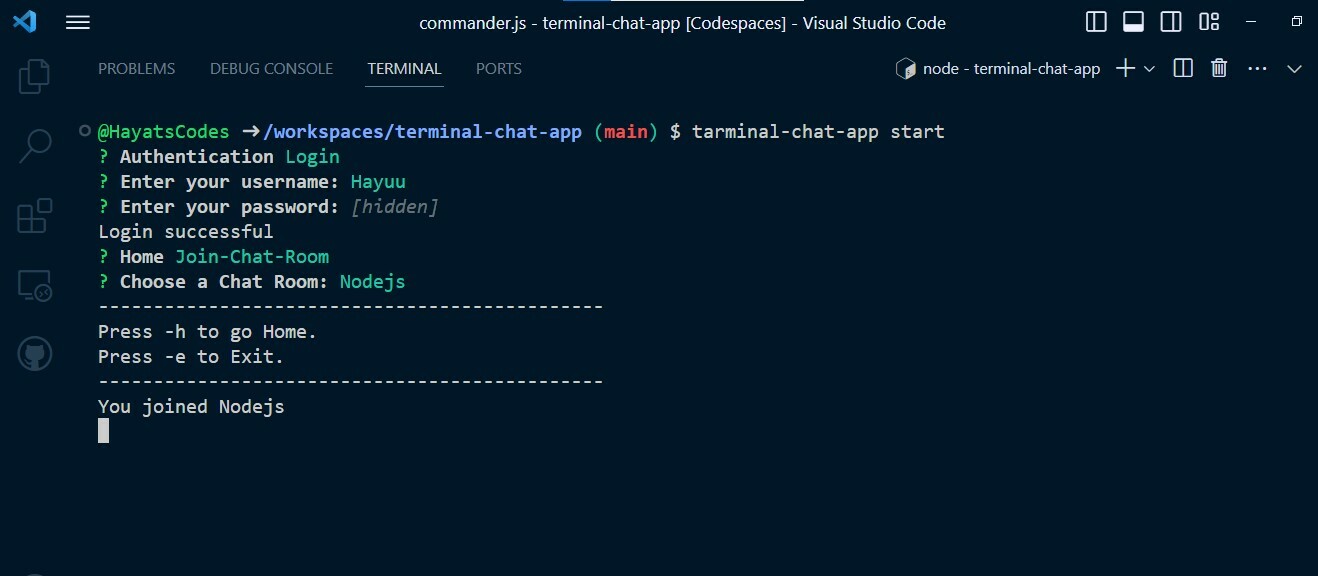Open the application hamburger menu

(x=77, y=21)
